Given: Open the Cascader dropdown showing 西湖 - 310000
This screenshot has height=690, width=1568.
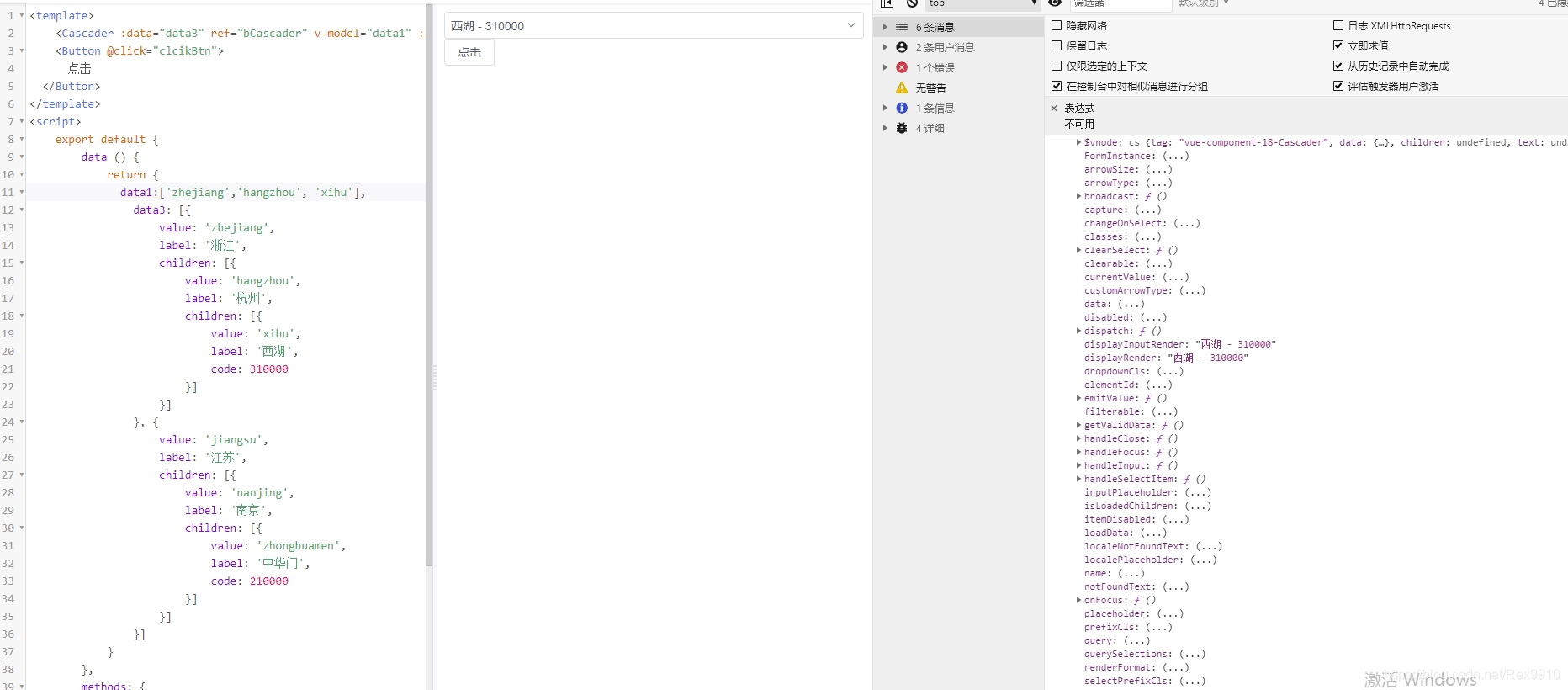Looking at the screenshot, I should (654, 26).
